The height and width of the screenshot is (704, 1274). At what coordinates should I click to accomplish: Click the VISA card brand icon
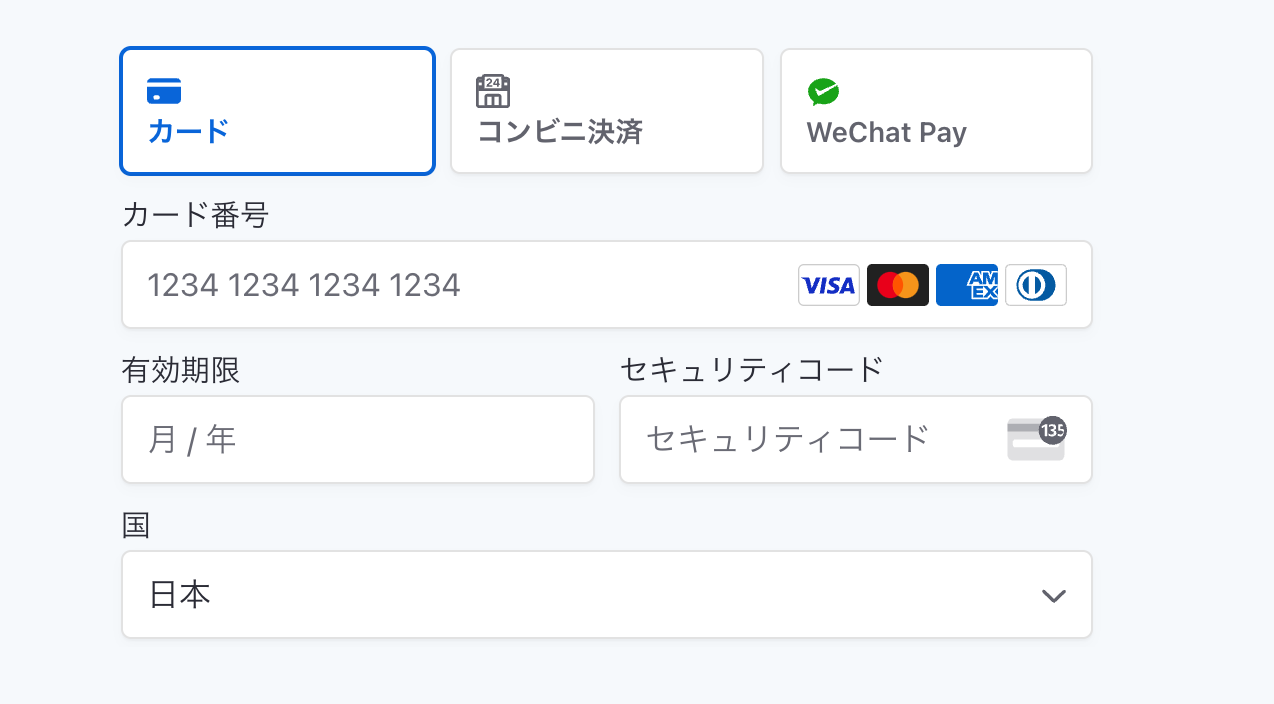[x=828, y=285]
